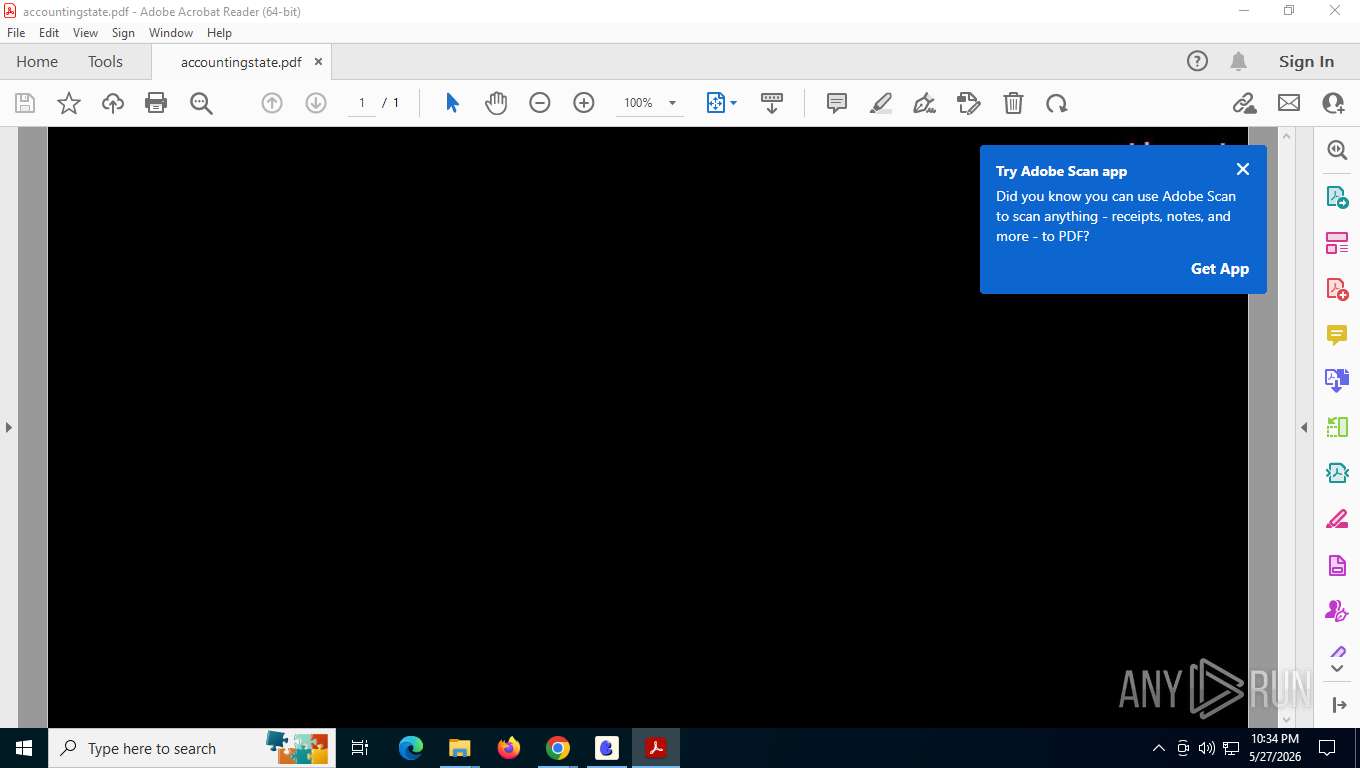Open the File menu
The height and width of the screenshot is (768, 1360).
point(16,33)
